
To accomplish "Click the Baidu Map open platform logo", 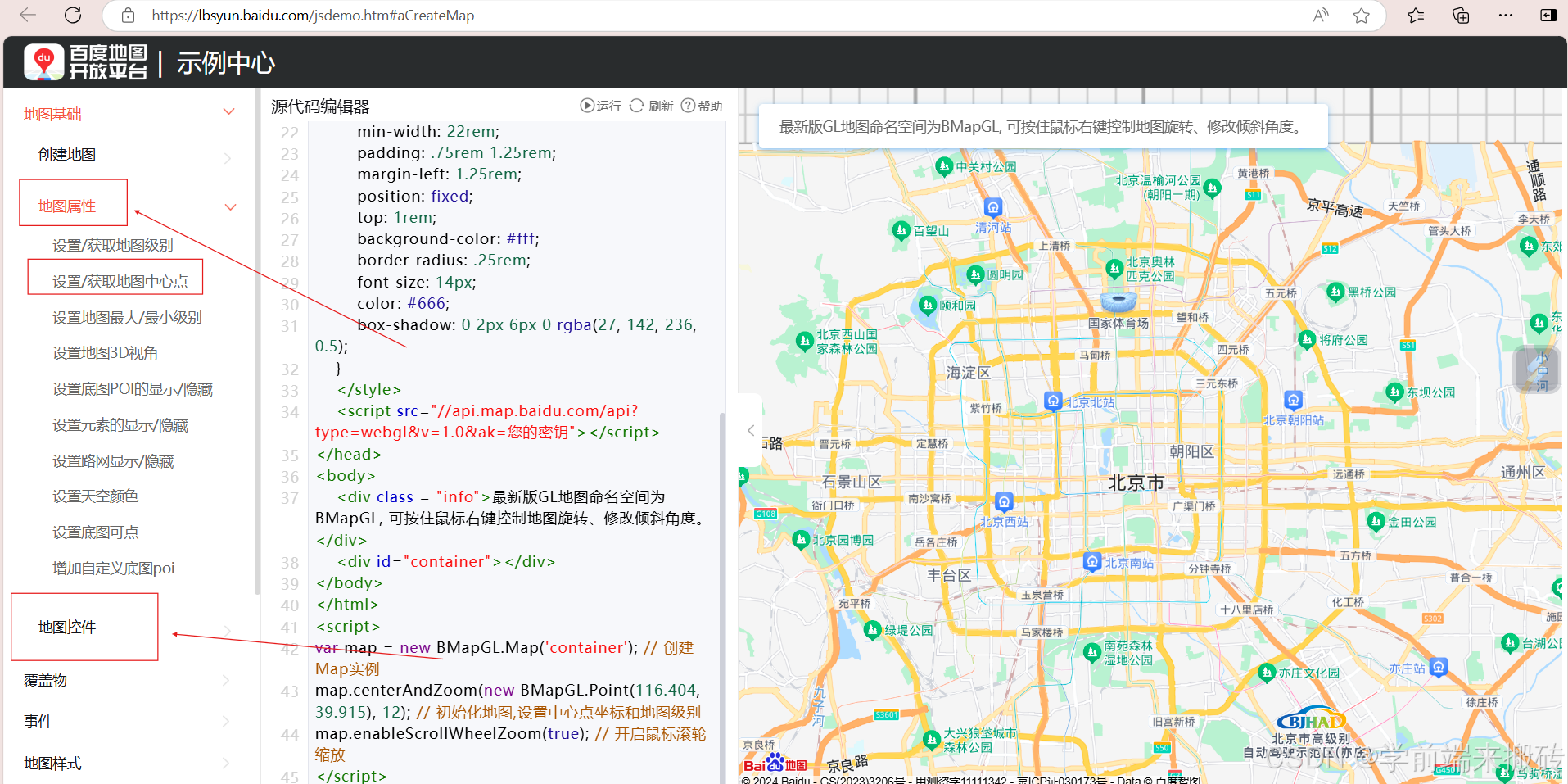I will click(x=86, y=62).
